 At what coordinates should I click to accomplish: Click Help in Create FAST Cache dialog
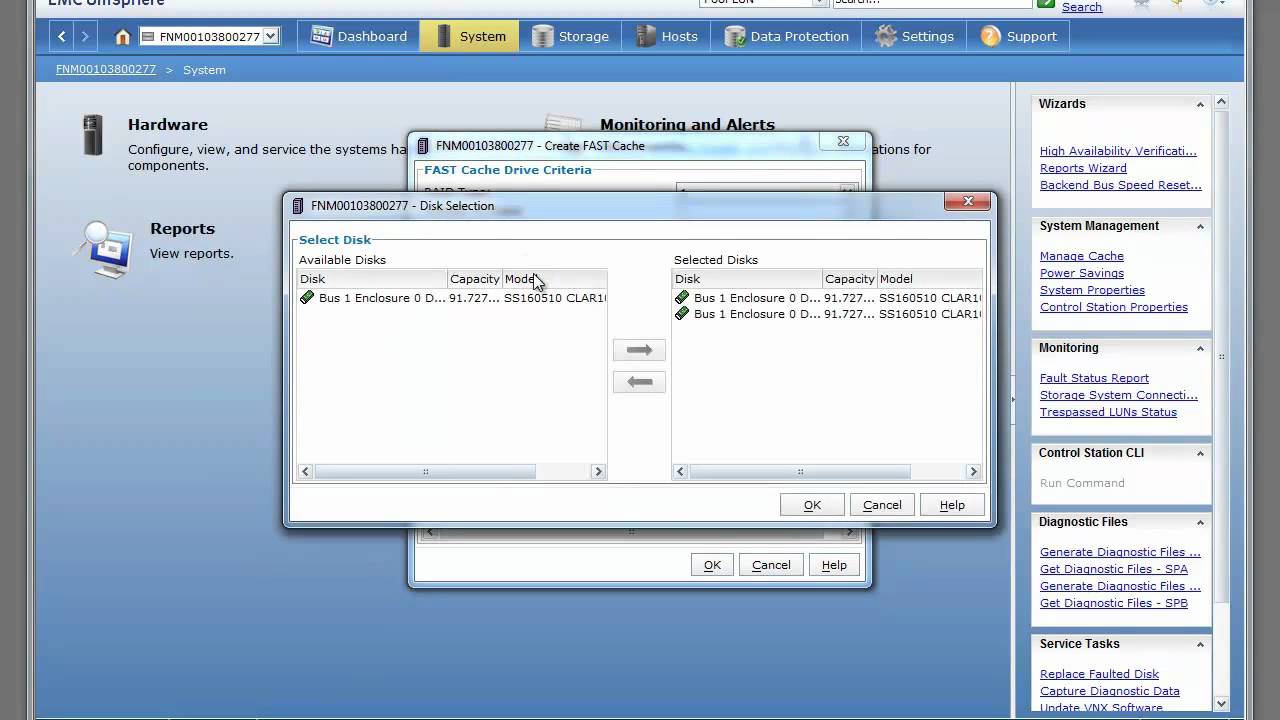(x=834, y=565)
